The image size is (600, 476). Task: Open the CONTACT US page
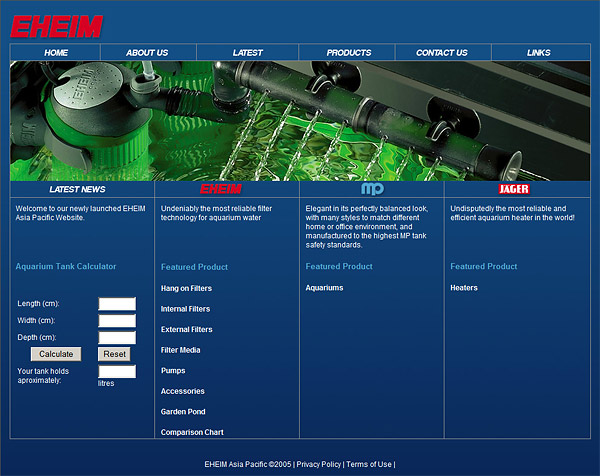click(442, 53)
